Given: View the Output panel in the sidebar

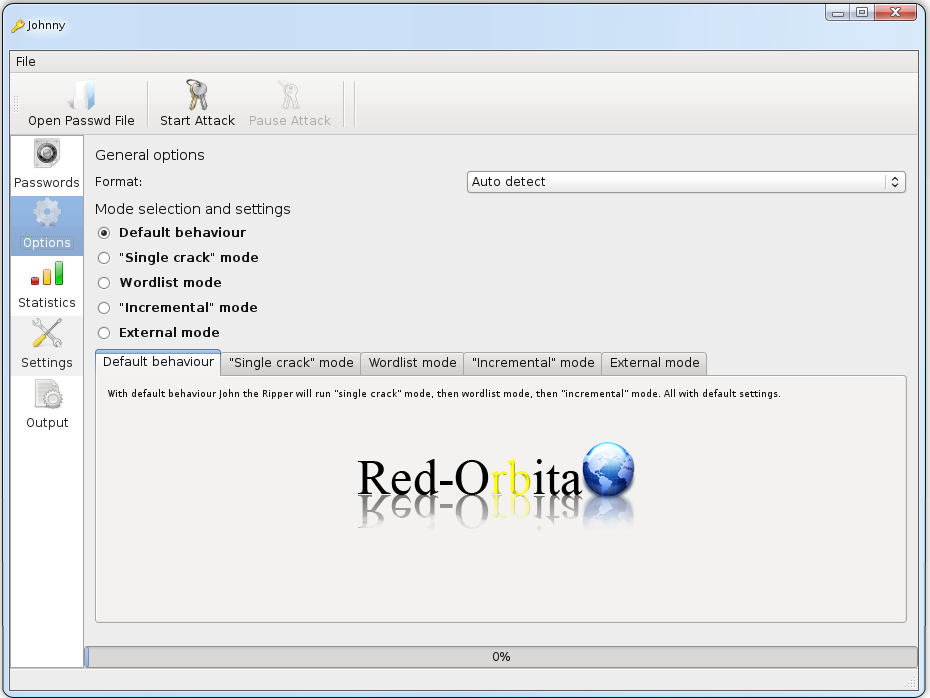Looking at the screenshot, I should click(47, 405).
